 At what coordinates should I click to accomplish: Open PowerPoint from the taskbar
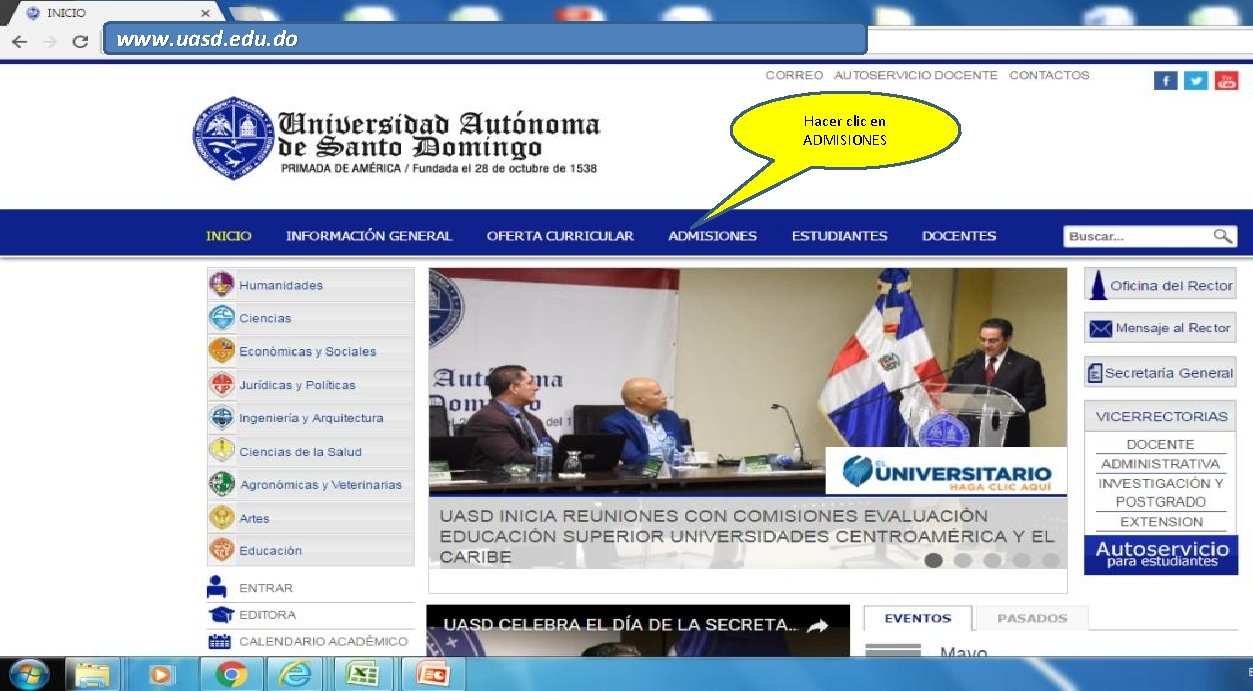coord(434,675)
